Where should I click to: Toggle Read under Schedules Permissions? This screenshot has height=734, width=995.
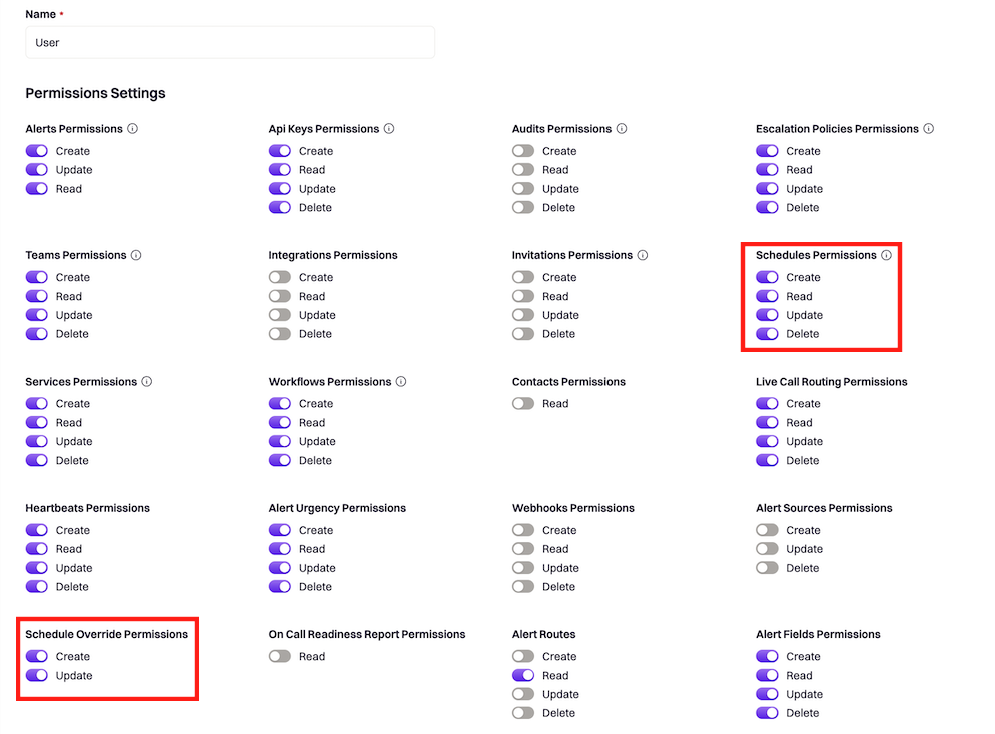pyautogui.click(x=767, y=296)
